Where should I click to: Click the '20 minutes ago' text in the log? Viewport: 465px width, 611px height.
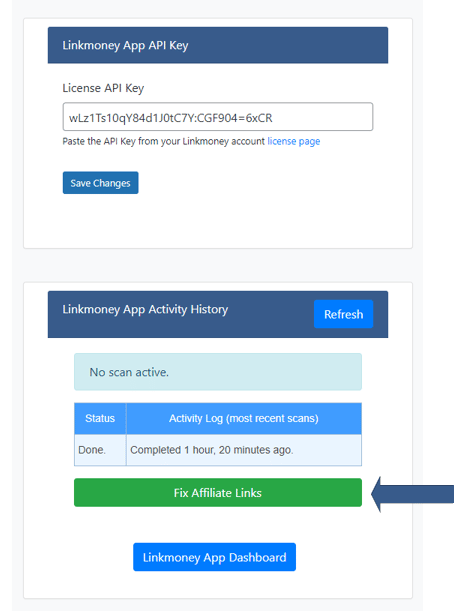pos(256,450)
